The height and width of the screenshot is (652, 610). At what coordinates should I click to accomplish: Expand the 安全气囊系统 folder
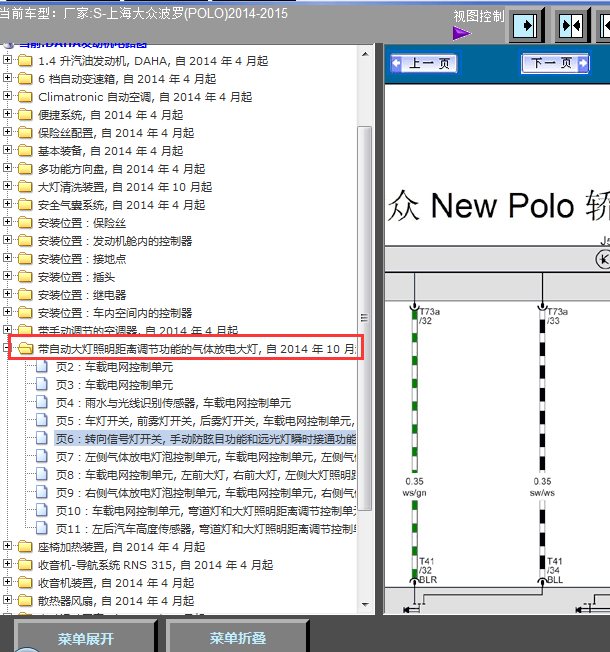click(x=7, y=204)
